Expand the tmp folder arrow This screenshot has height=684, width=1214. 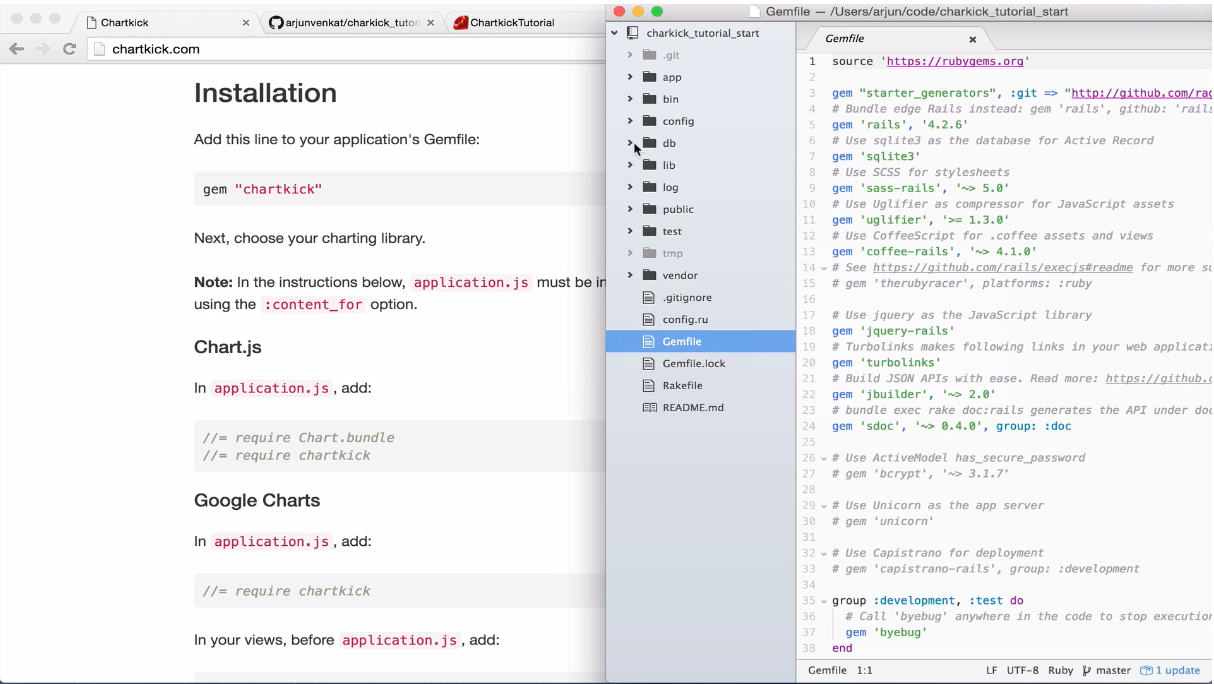[x=630, y=253]
